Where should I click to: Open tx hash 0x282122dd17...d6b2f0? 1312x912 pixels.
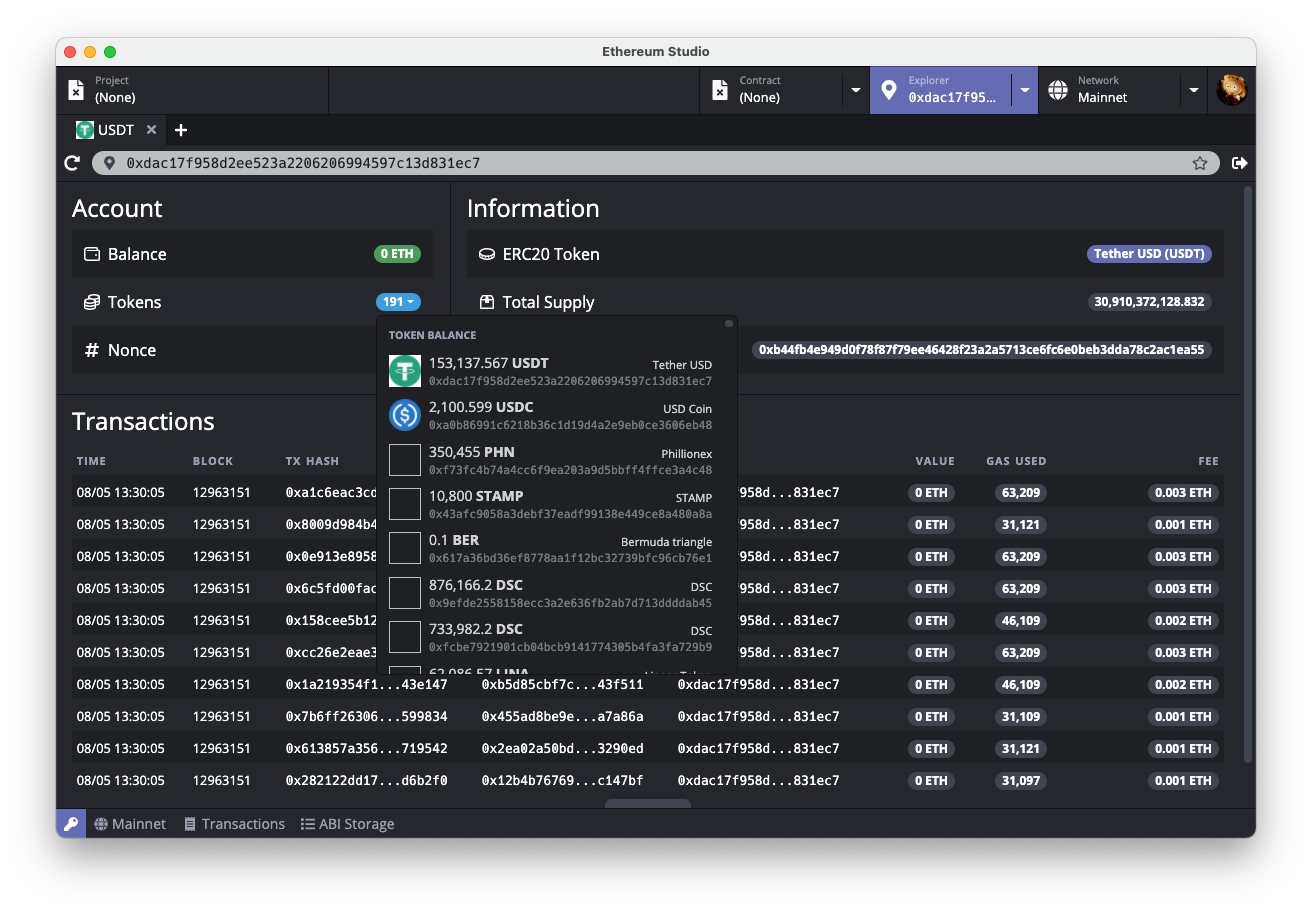click(366, 781)
